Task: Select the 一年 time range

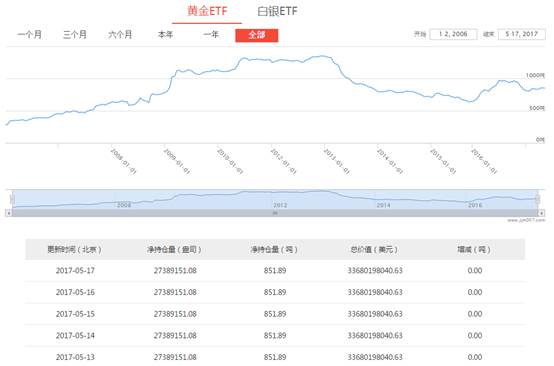Action: [211, 35]
